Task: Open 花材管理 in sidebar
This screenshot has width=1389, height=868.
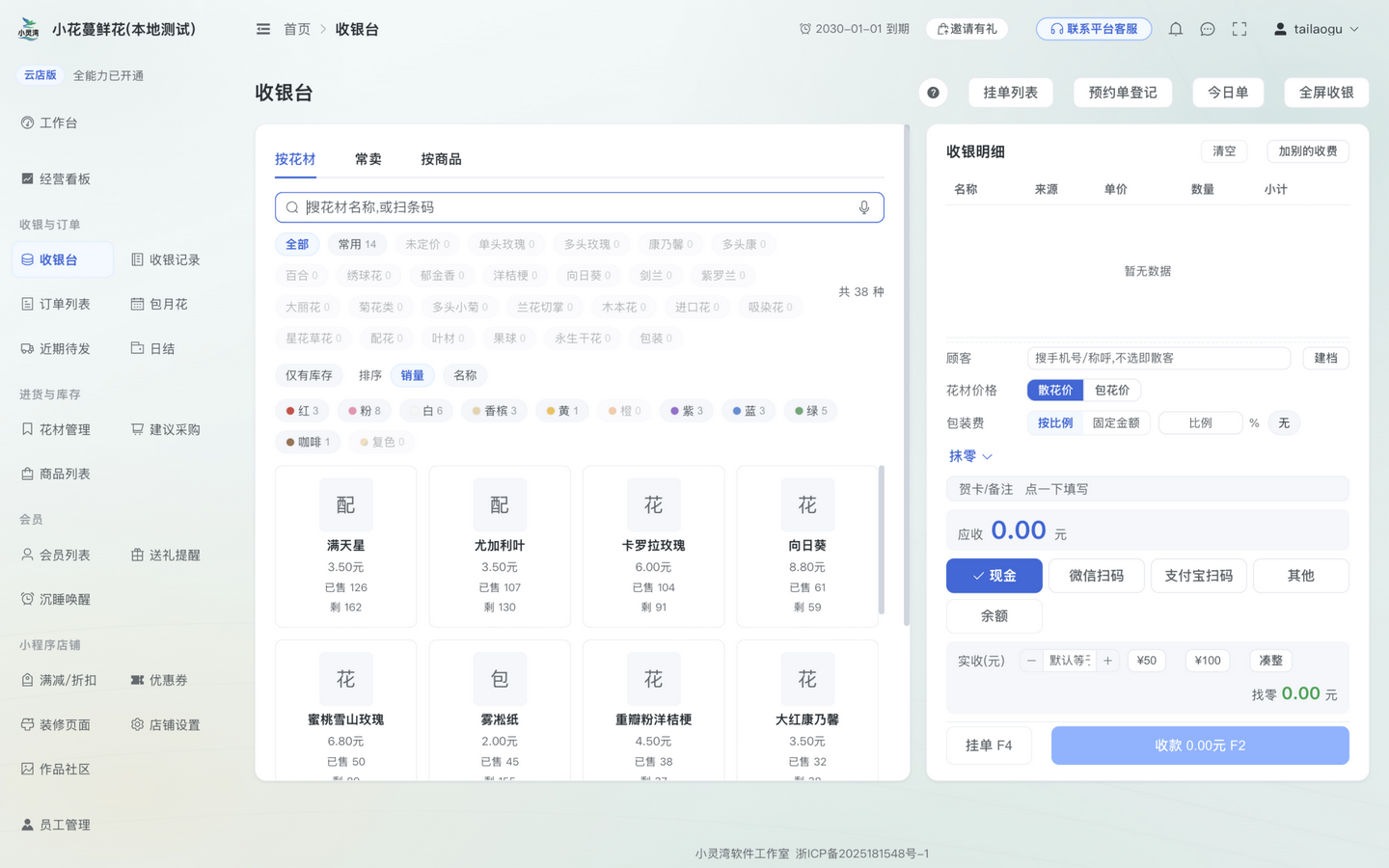Action: 56,429
